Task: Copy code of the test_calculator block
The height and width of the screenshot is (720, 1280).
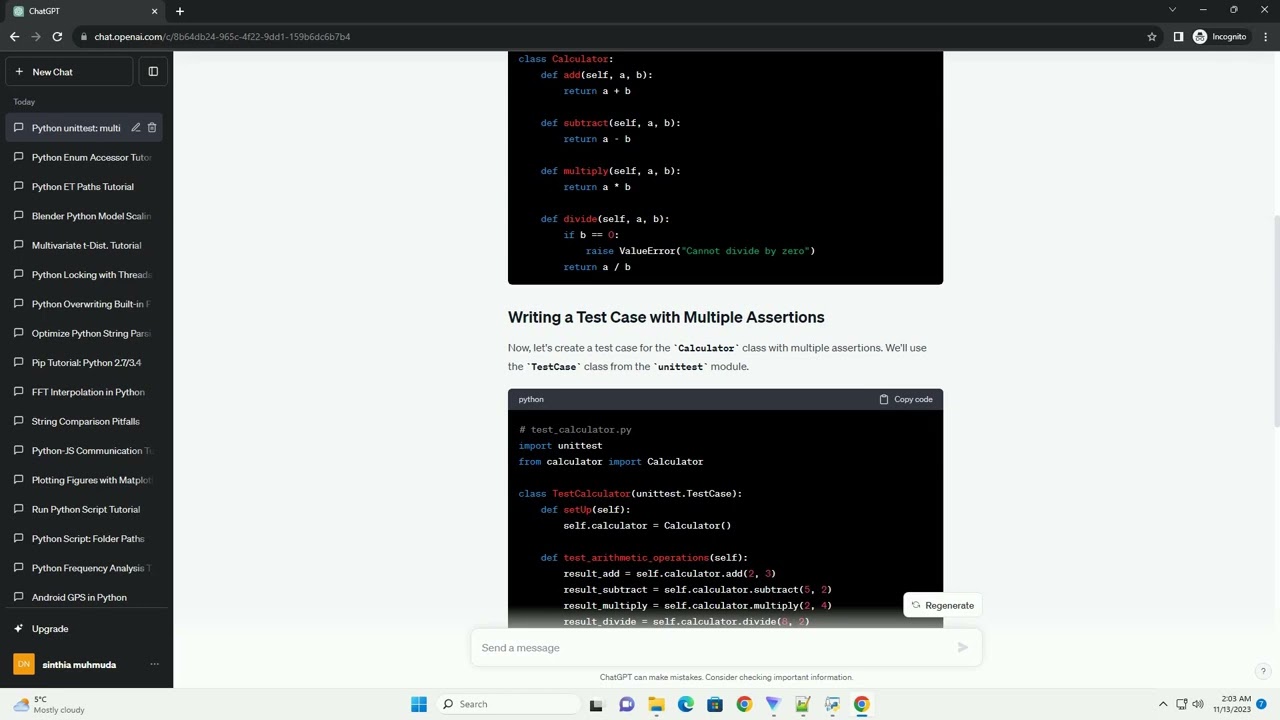Action: tap(906, 399)
